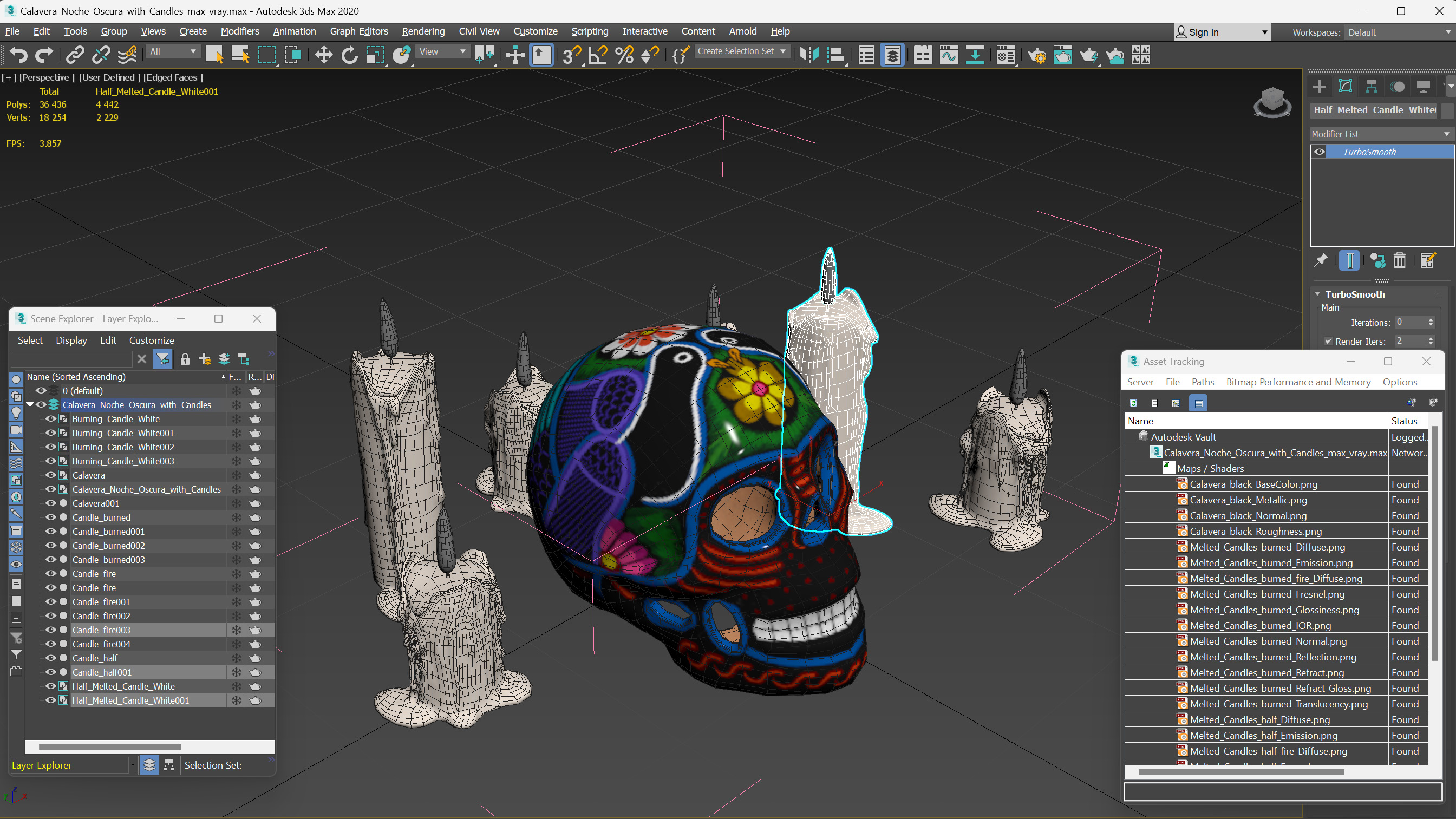Open Asset Tracking Paths menu
This screenshot has width=1456, height=819.
[1202, 382]
